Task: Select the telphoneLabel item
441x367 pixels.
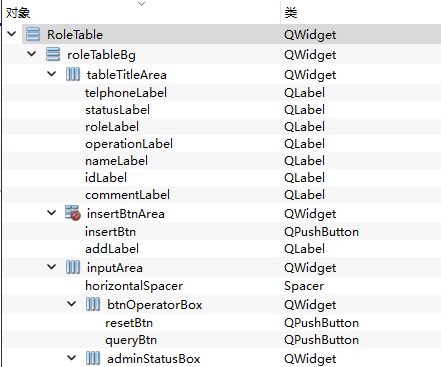Action: point(126,93)
